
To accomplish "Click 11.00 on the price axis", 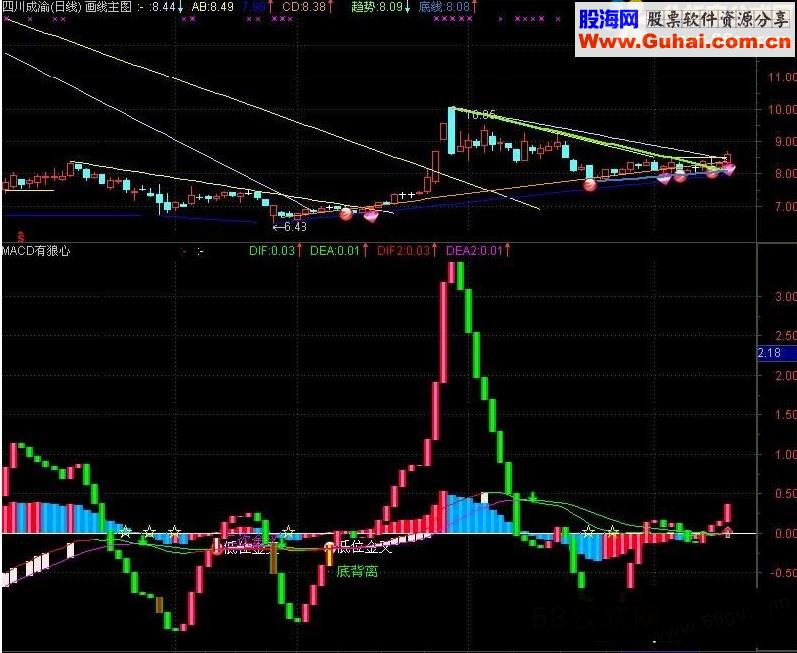I will coord(782,77).
